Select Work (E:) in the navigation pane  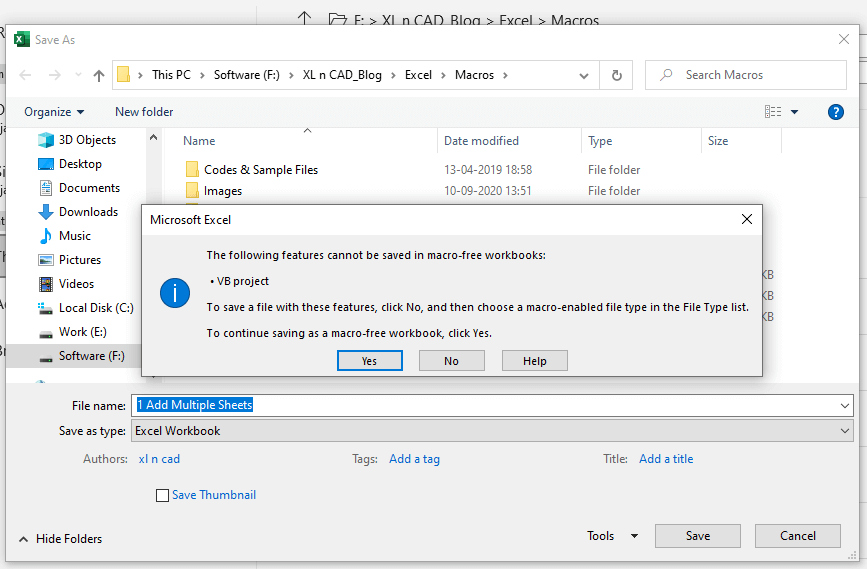(x=72, y=332)
